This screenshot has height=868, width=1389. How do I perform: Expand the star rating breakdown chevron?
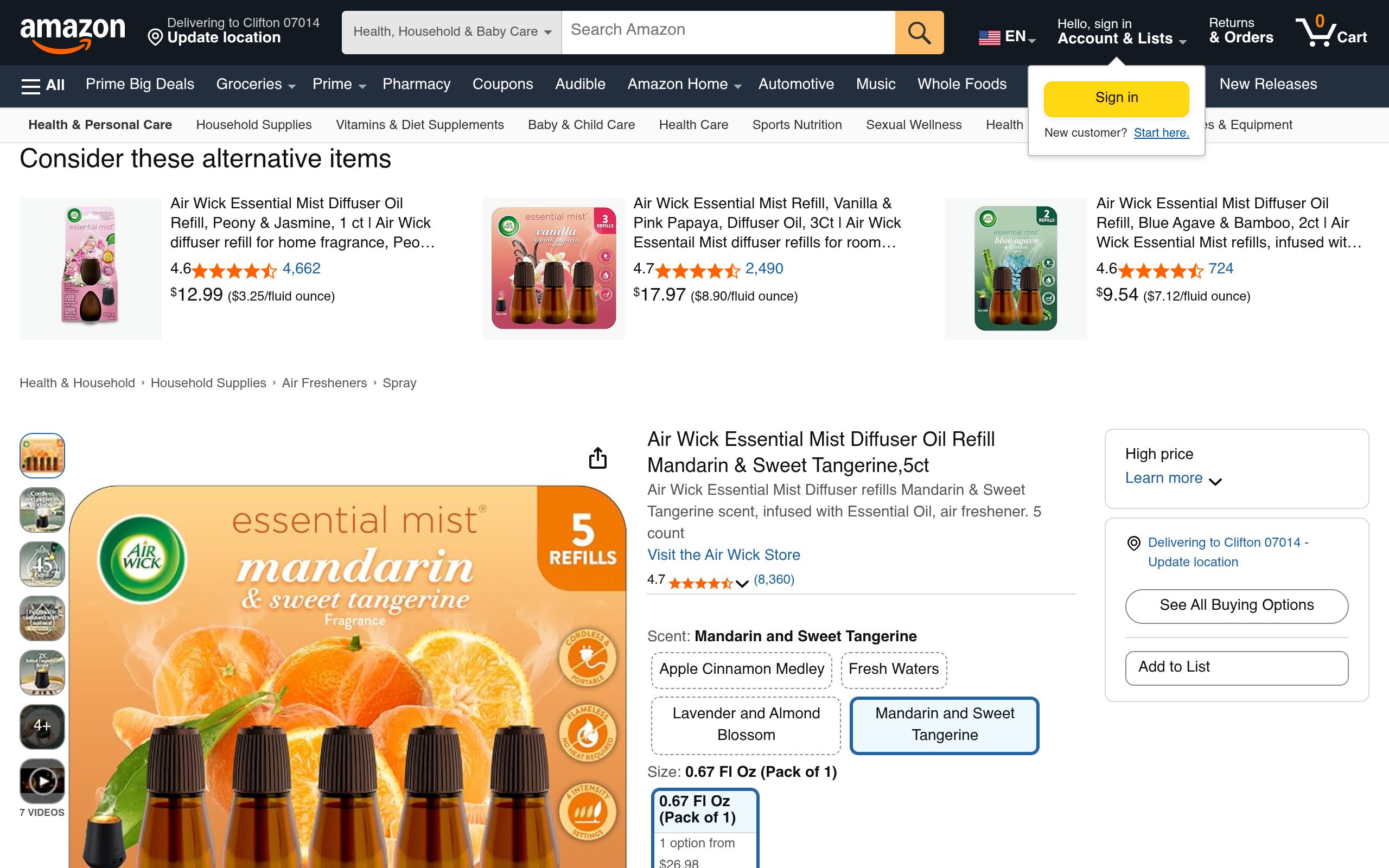coord(742,583)
